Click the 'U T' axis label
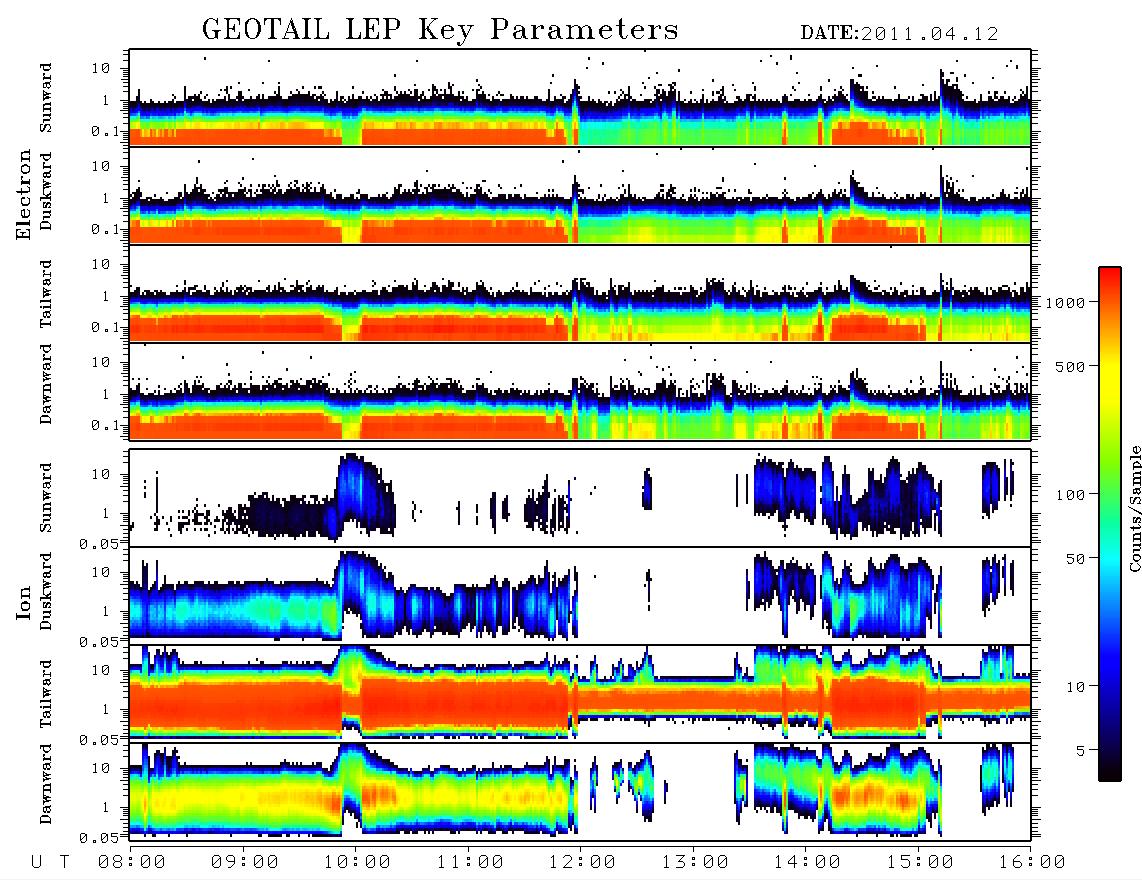This screenshot has width=1142, height=880. [51, 863]
